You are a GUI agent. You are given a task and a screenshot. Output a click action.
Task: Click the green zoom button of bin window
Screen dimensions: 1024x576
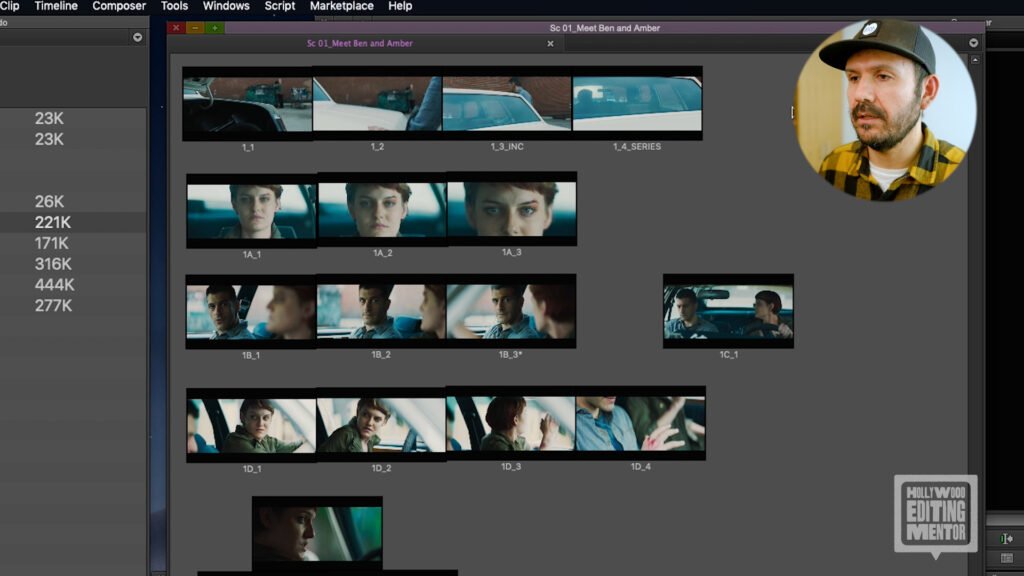(x=215, y=27)
